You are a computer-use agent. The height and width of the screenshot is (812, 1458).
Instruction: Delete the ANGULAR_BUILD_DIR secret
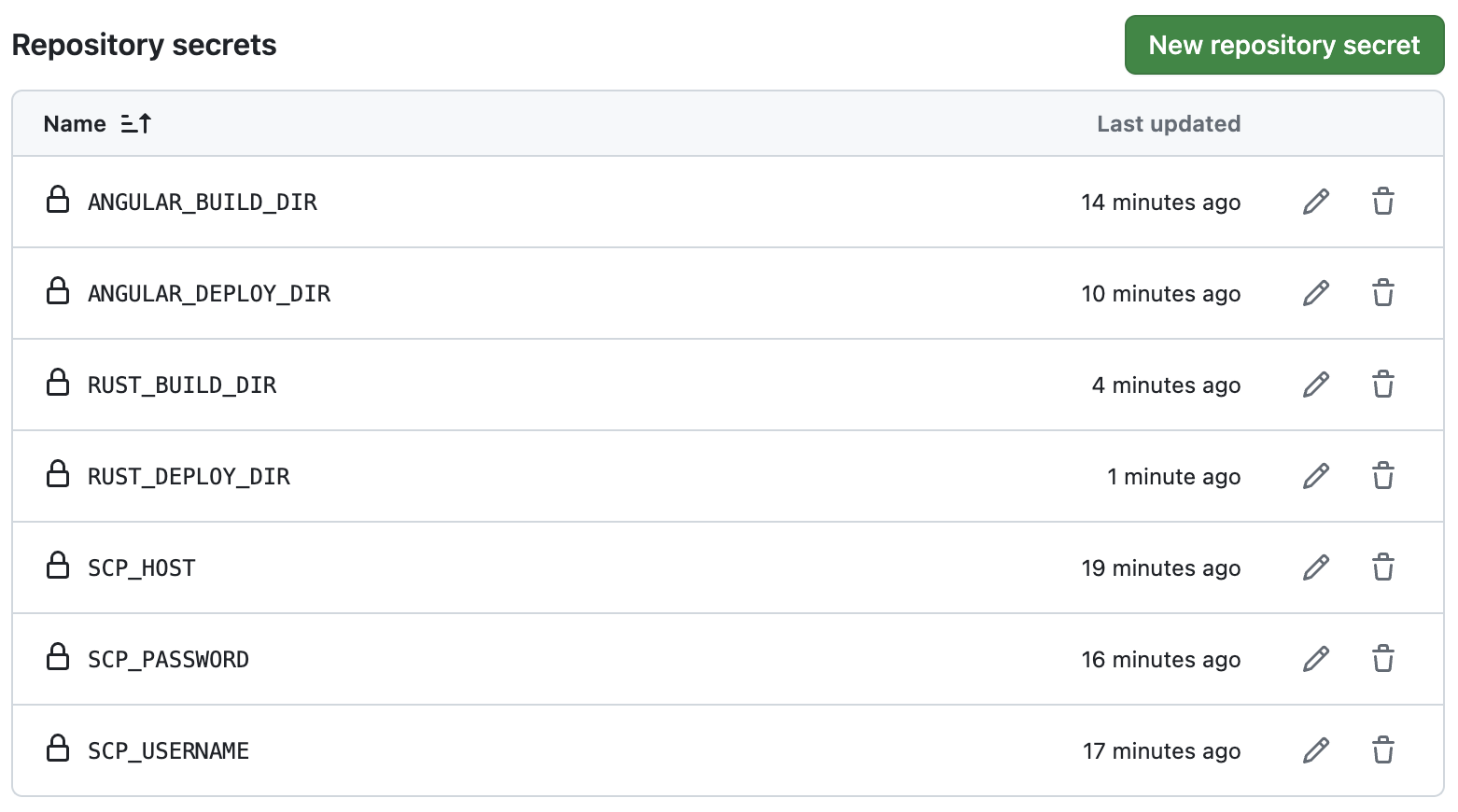[x=1382, y=202]
